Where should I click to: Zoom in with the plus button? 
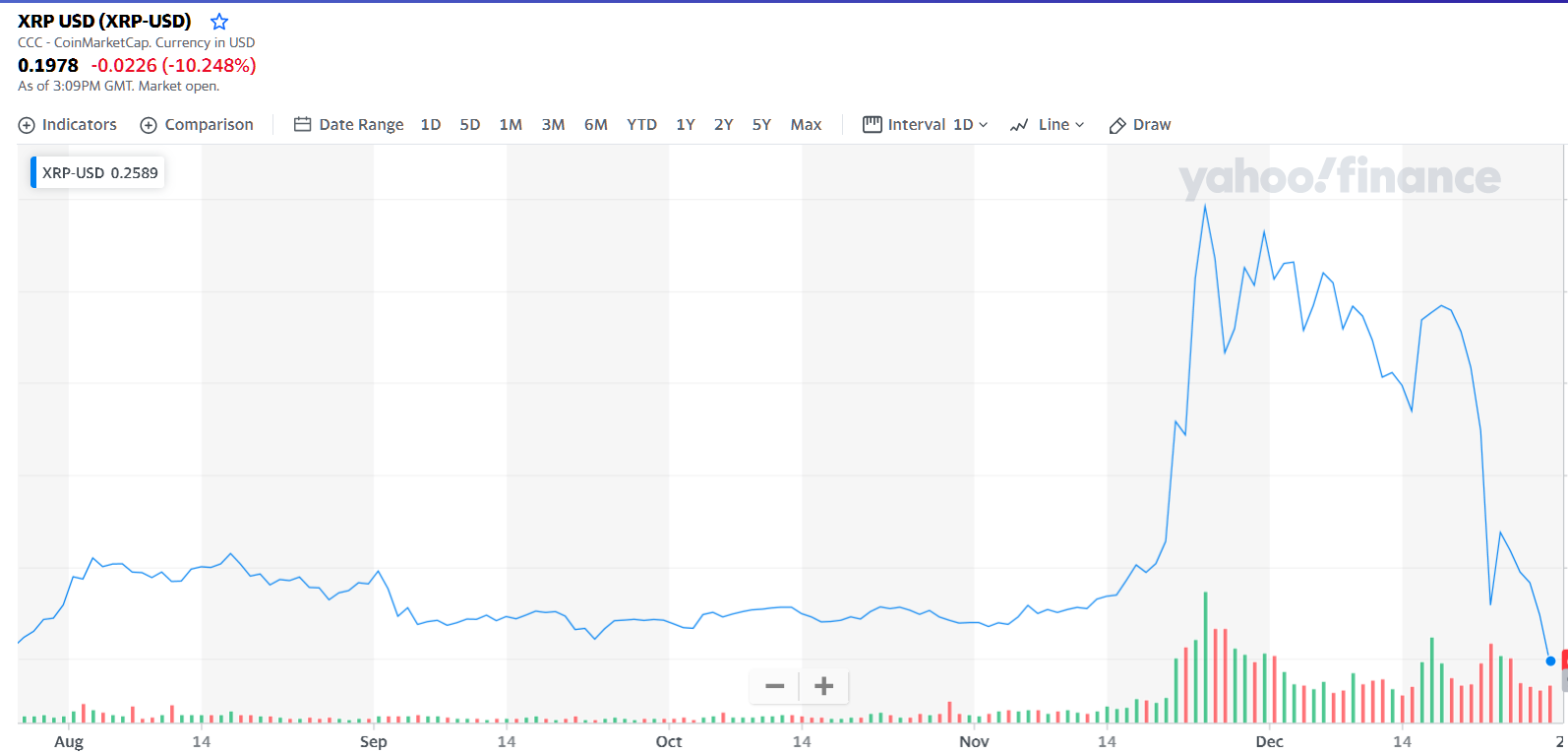tap(823, 686)
